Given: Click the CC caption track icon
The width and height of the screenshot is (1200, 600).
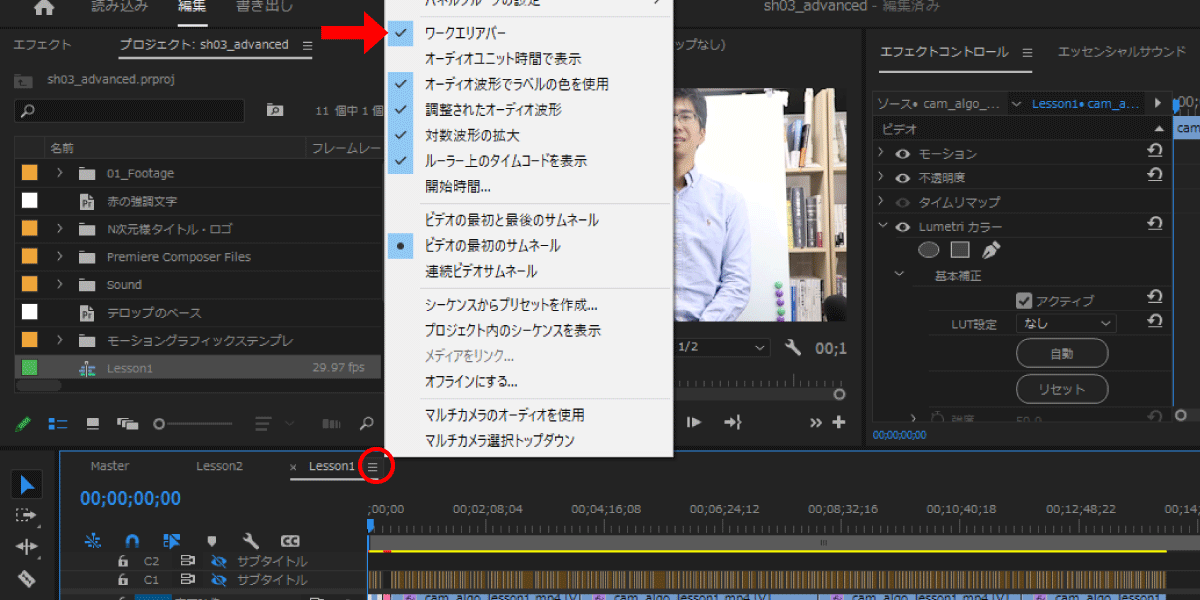Looking at the screenshot, I should [290, 541].
